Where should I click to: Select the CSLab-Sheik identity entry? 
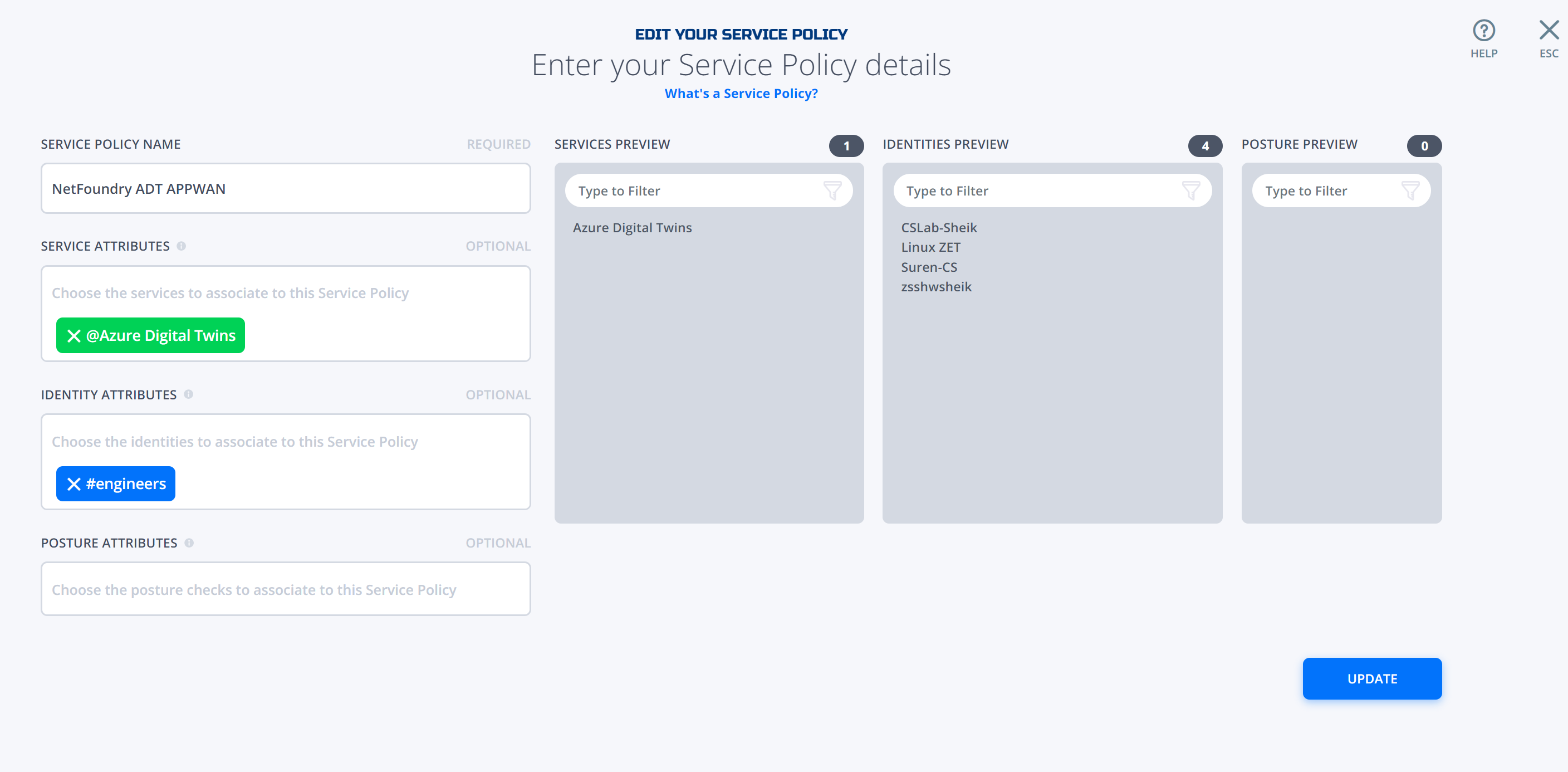(x=939, y=228)
